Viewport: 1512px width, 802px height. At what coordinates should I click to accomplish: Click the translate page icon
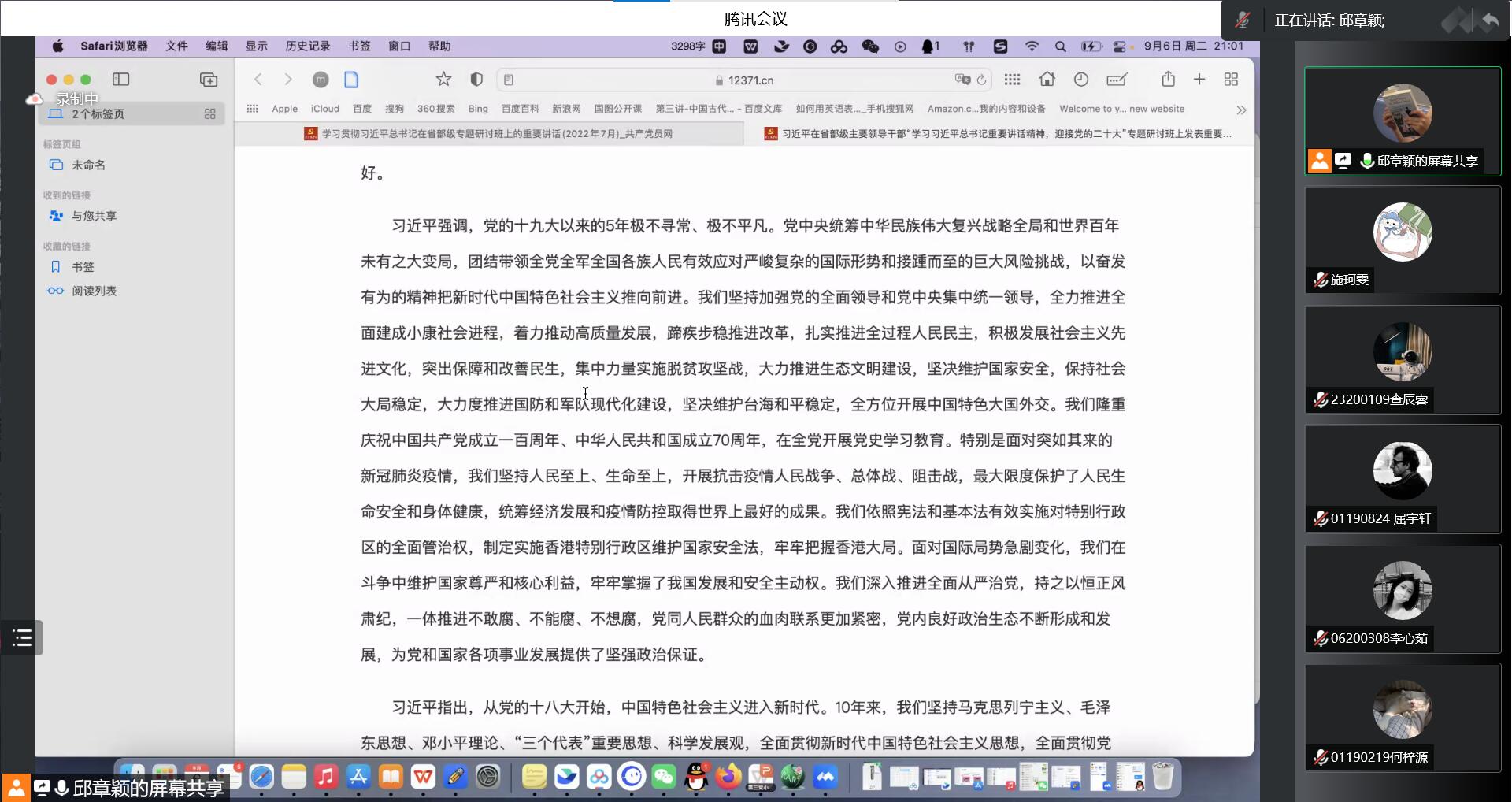962,80
